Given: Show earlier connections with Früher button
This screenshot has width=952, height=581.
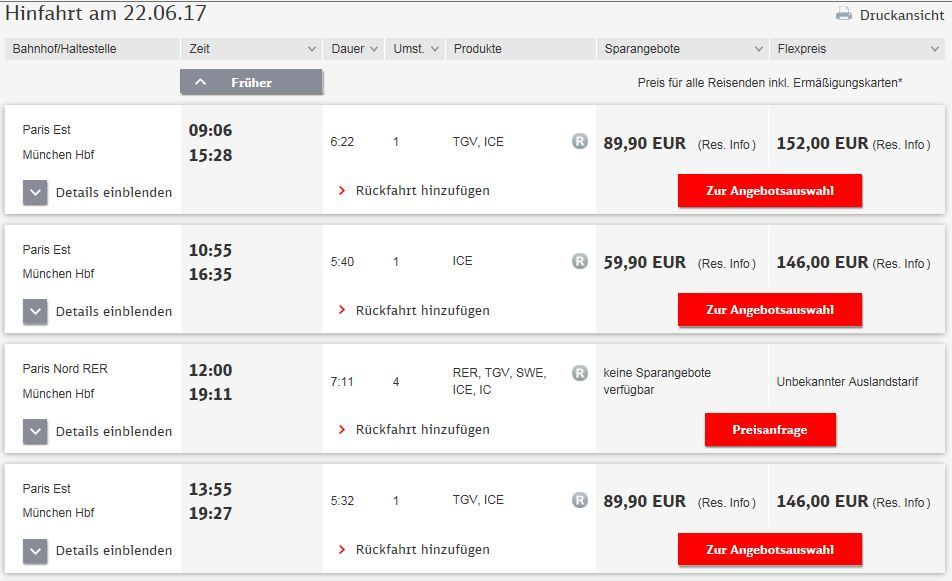Looking at the screenshot, I should (x=251, y=82).
